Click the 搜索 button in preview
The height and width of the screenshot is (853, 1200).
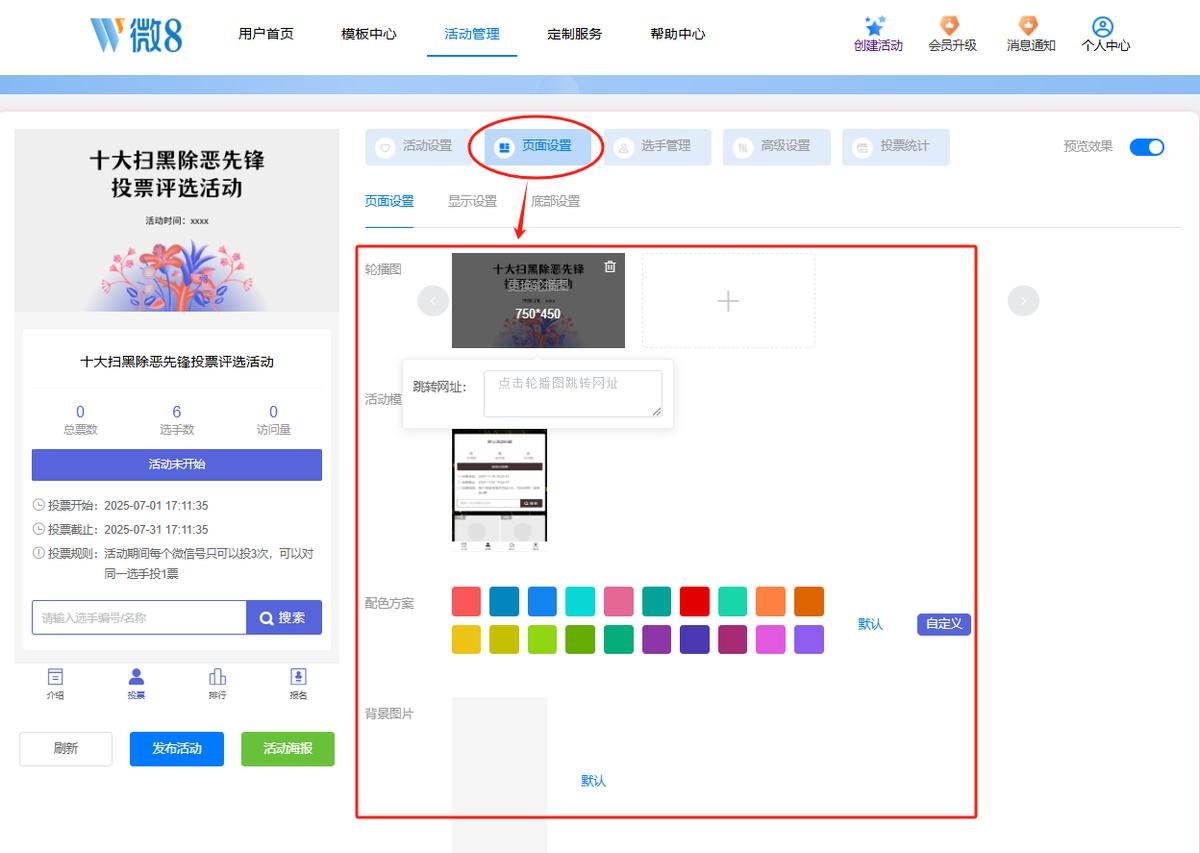click(284, 618)
